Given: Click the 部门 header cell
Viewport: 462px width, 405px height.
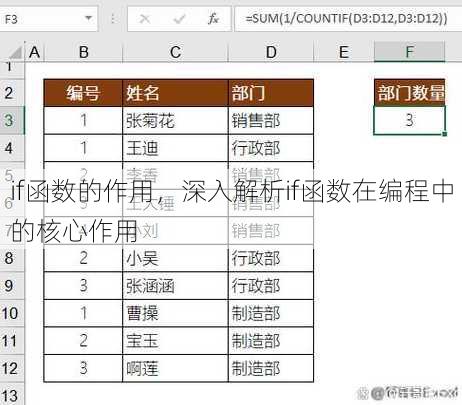Looking at the screenshot, I should coord(271,93).
